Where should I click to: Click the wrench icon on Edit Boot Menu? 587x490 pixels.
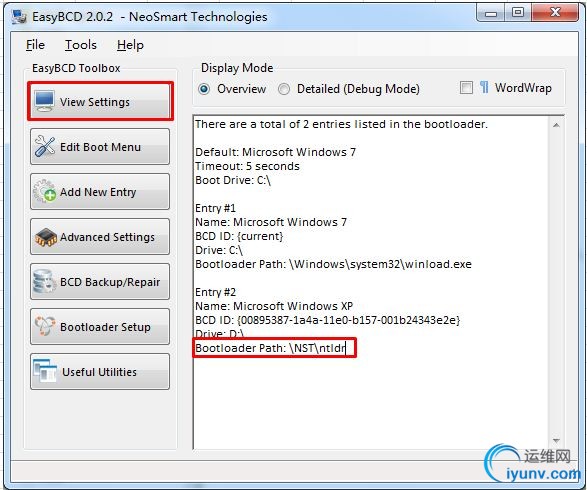pyautogui.click(x=45, y=146)
